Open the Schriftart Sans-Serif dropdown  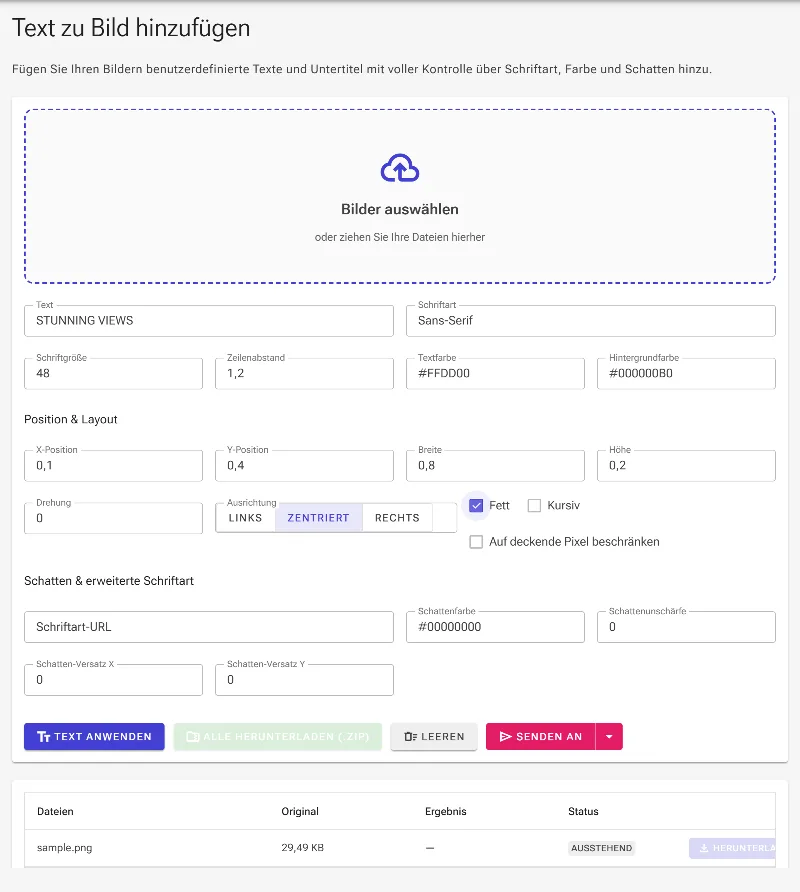(x=591, y=320)
